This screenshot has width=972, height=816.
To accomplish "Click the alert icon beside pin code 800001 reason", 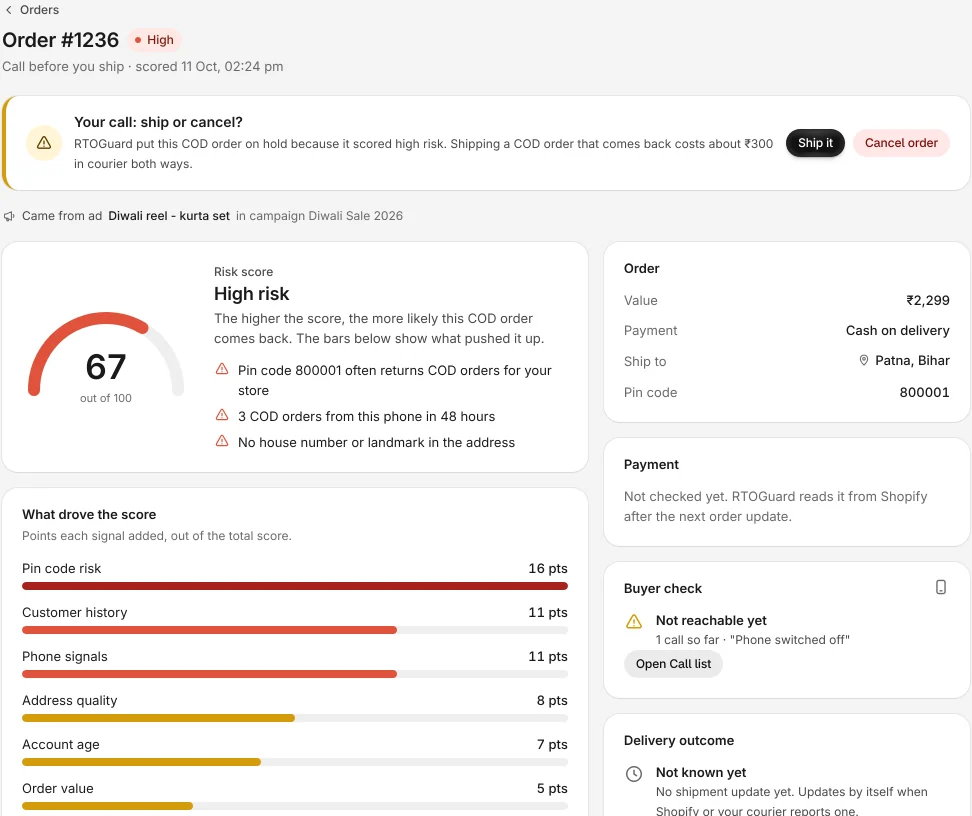I will pos(222,370).
